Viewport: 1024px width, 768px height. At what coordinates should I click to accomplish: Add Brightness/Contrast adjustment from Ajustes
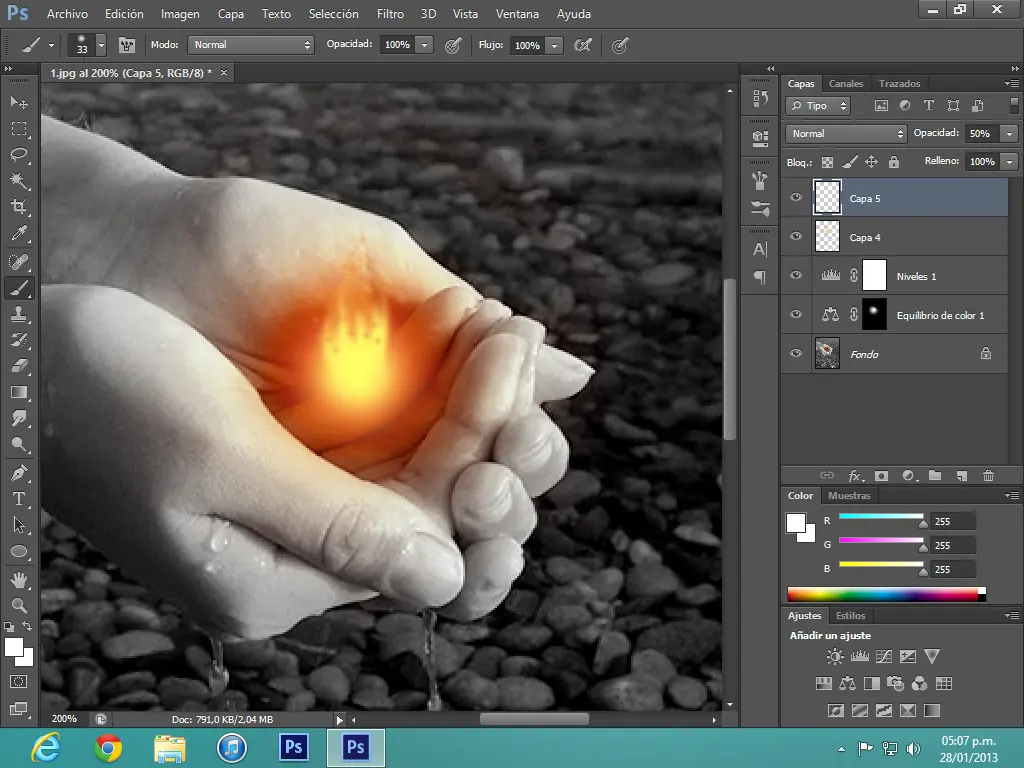[835, 656]
